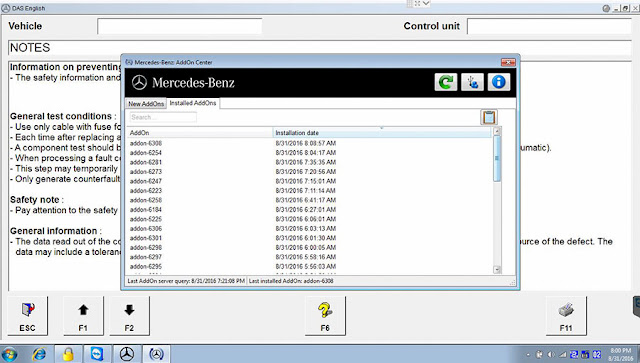Select row addon-6306
The height and width of the screenshot is (363, 640).
309,228
